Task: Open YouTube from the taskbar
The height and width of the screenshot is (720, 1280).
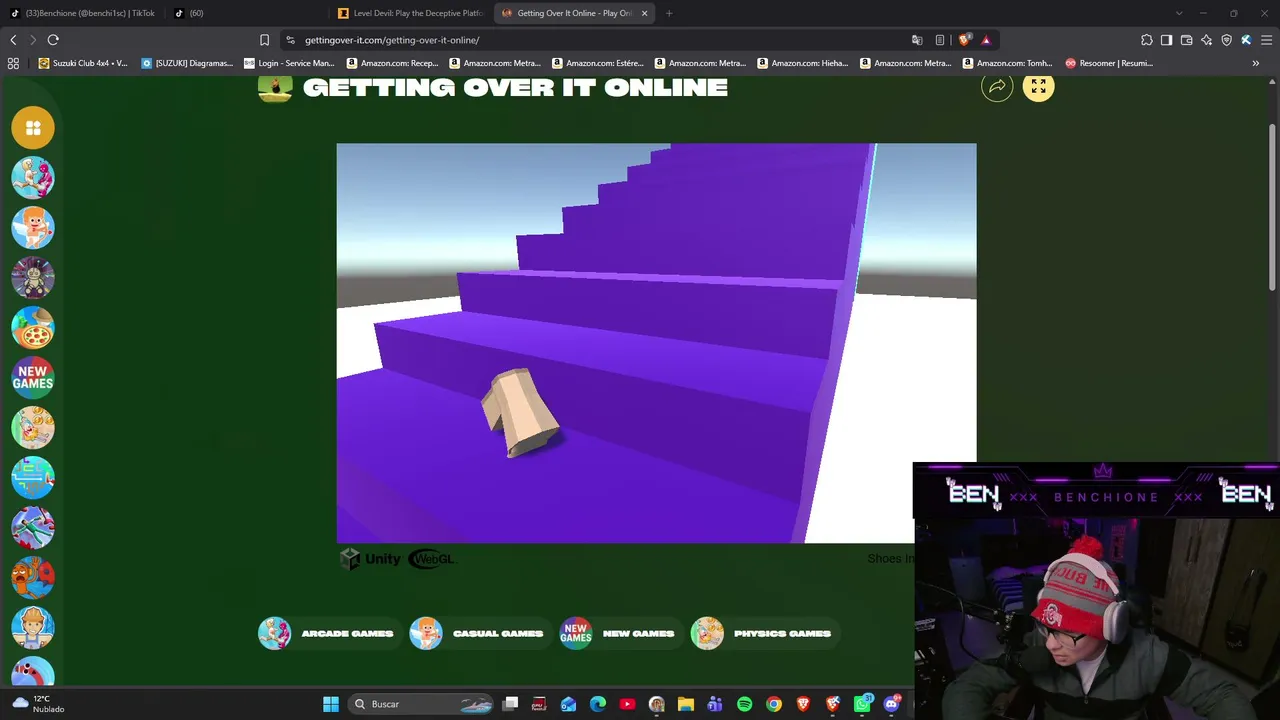Action: [627, 704]
